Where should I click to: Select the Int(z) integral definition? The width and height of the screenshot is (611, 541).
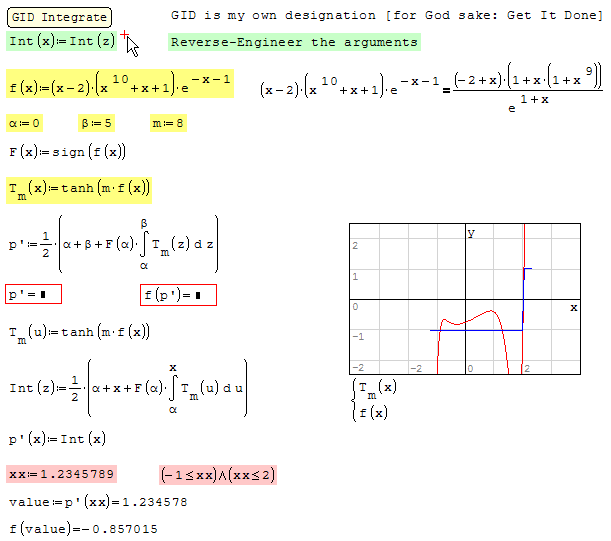tap(127, 389)
